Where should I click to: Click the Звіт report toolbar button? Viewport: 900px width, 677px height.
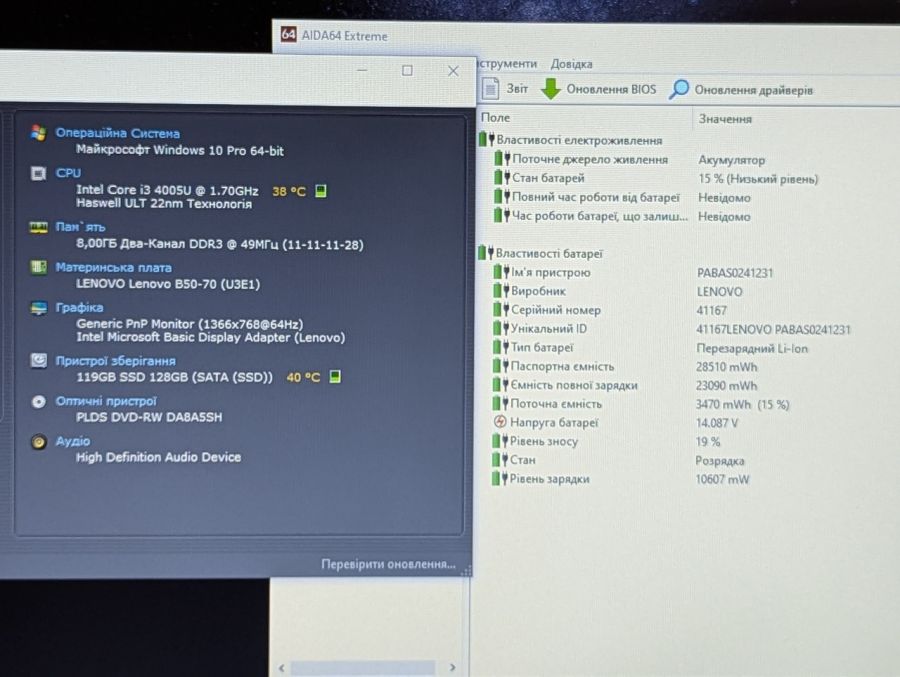click(505, 88)
